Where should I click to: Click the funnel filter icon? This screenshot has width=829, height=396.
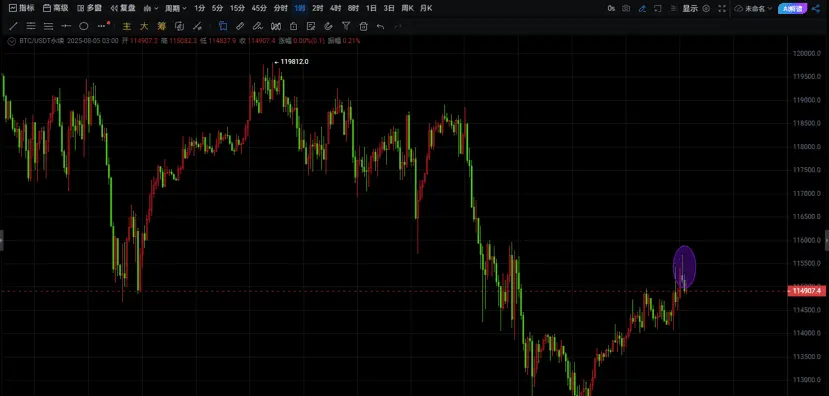point(346,26)
